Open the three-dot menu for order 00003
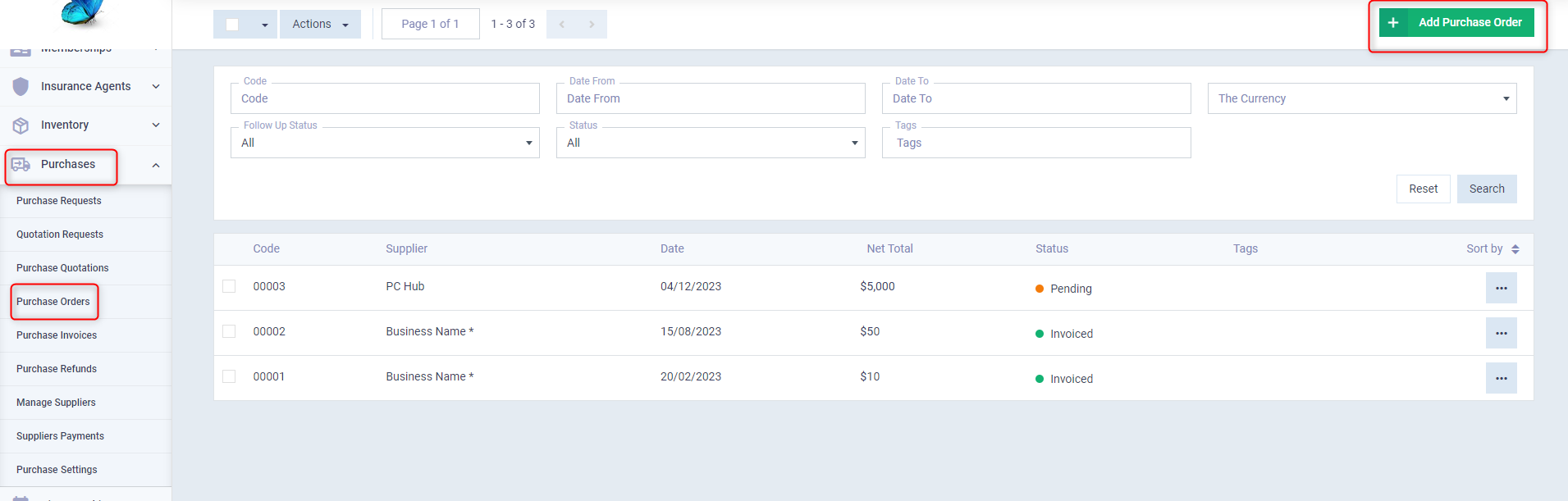 [x=1501, y=288]
